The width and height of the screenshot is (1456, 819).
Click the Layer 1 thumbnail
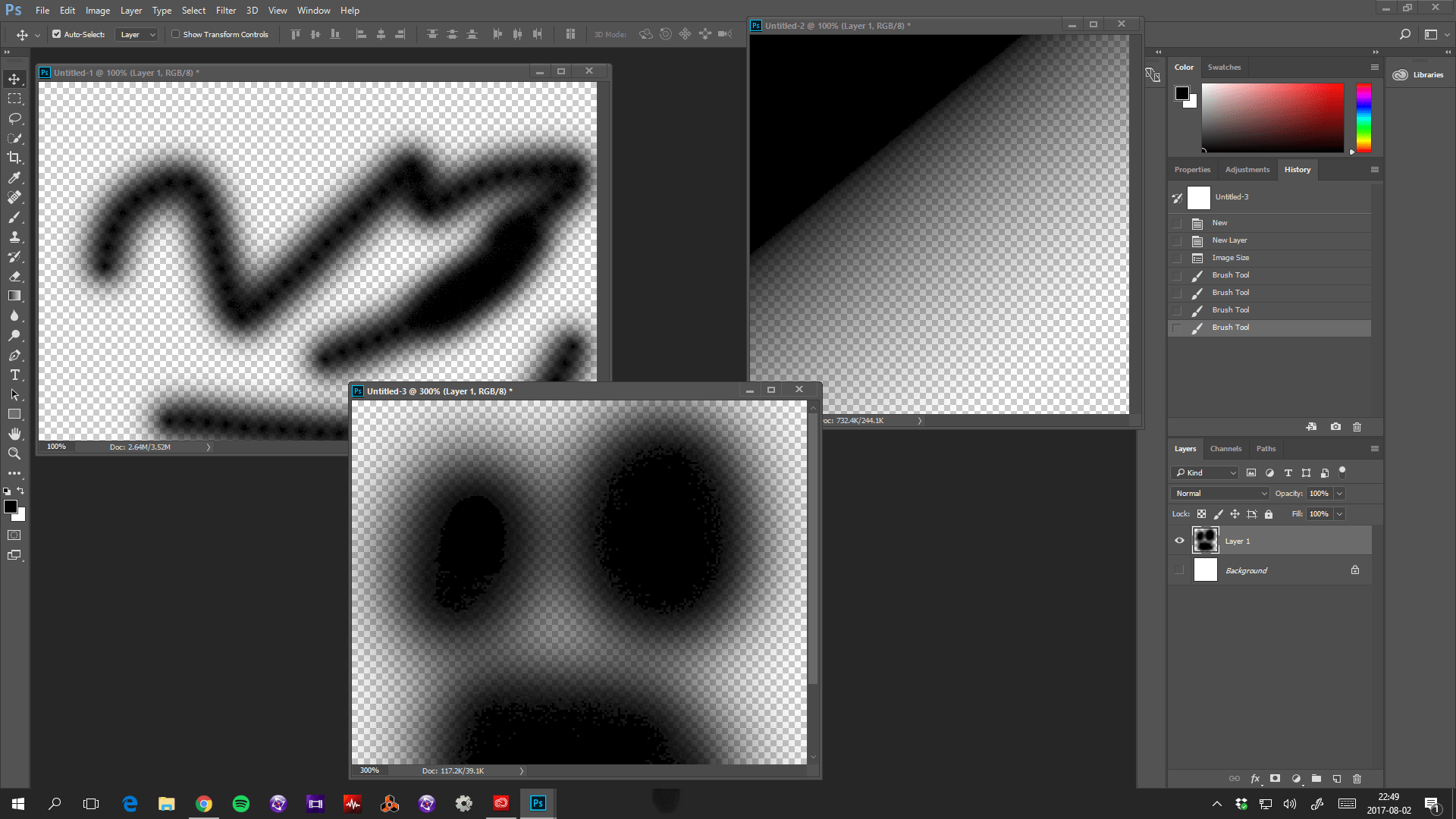pos(1206,540)
